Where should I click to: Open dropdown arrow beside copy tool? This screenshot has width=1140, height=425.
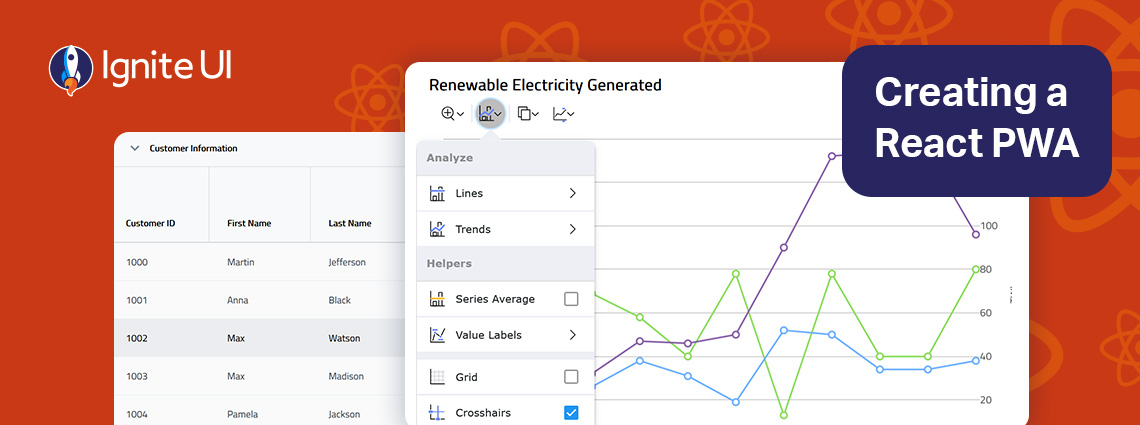tap(536, 114)
